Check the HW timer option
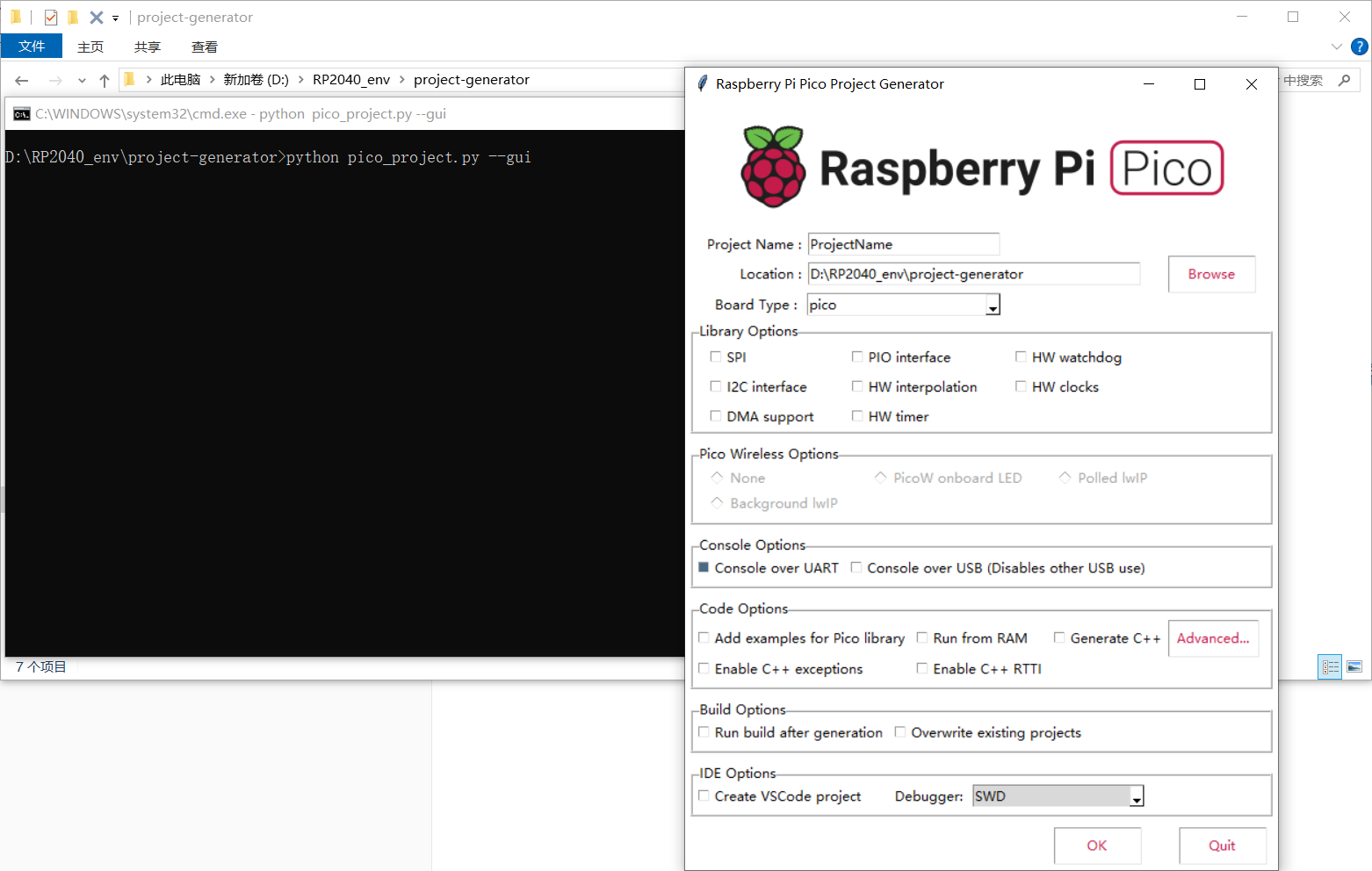Screen dimensions: 1372x871 click(x=857, y=416)
